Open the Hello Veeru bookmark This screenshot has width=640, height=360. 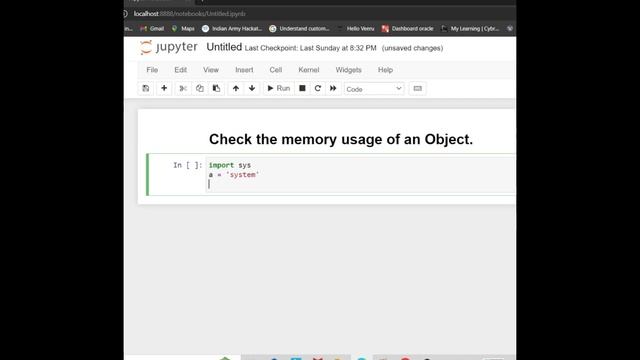click(356, 29)
